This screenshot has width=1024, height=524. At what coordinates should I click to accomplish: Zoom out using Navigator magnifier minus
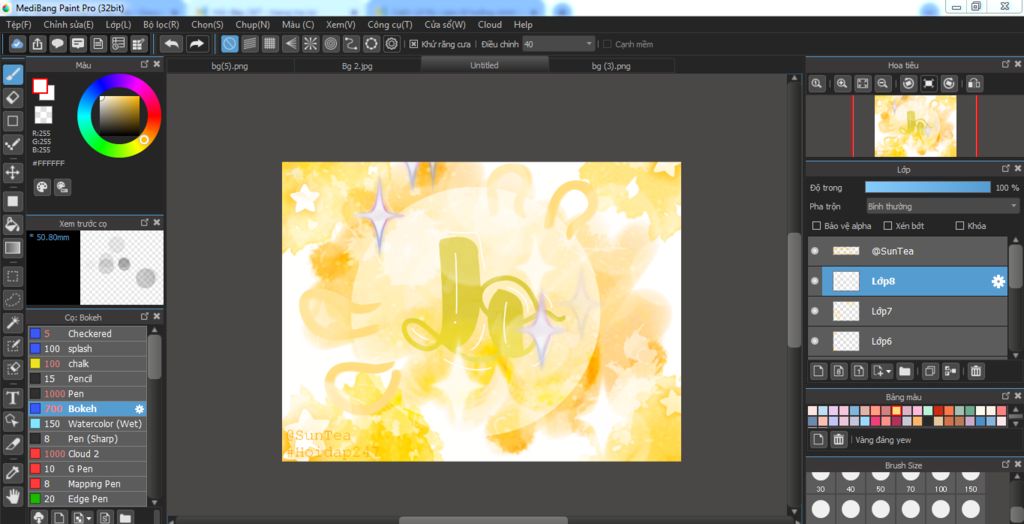tap(883, 84)
